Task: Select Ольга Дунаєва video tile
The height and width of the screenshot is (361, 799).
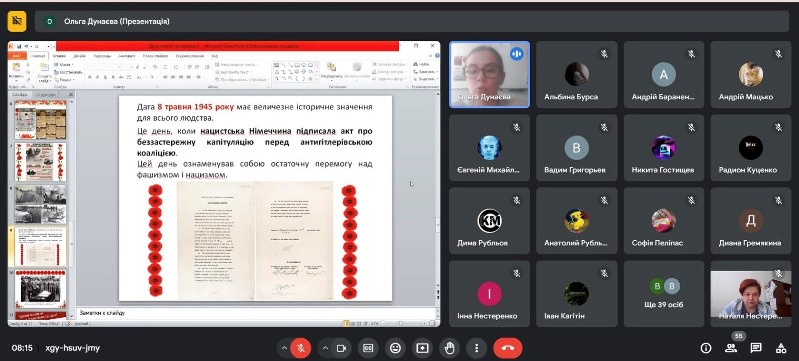Action: click(x=489, y=74)
